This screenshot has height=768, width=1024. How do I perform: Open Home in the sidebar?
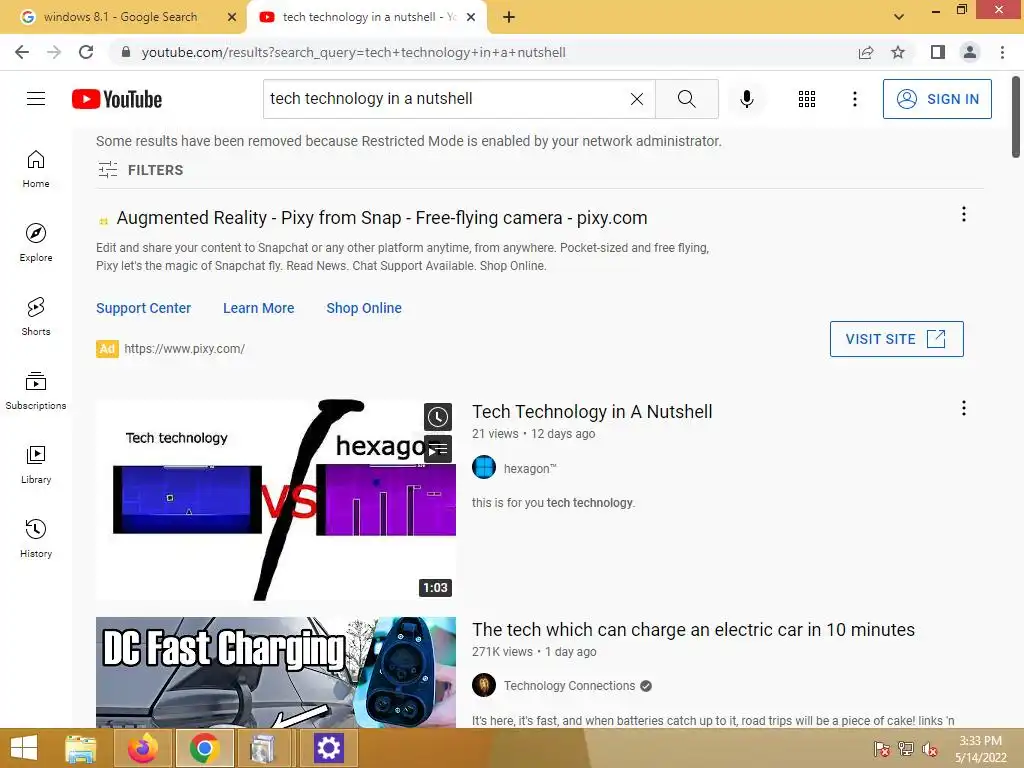click(36, 169)
